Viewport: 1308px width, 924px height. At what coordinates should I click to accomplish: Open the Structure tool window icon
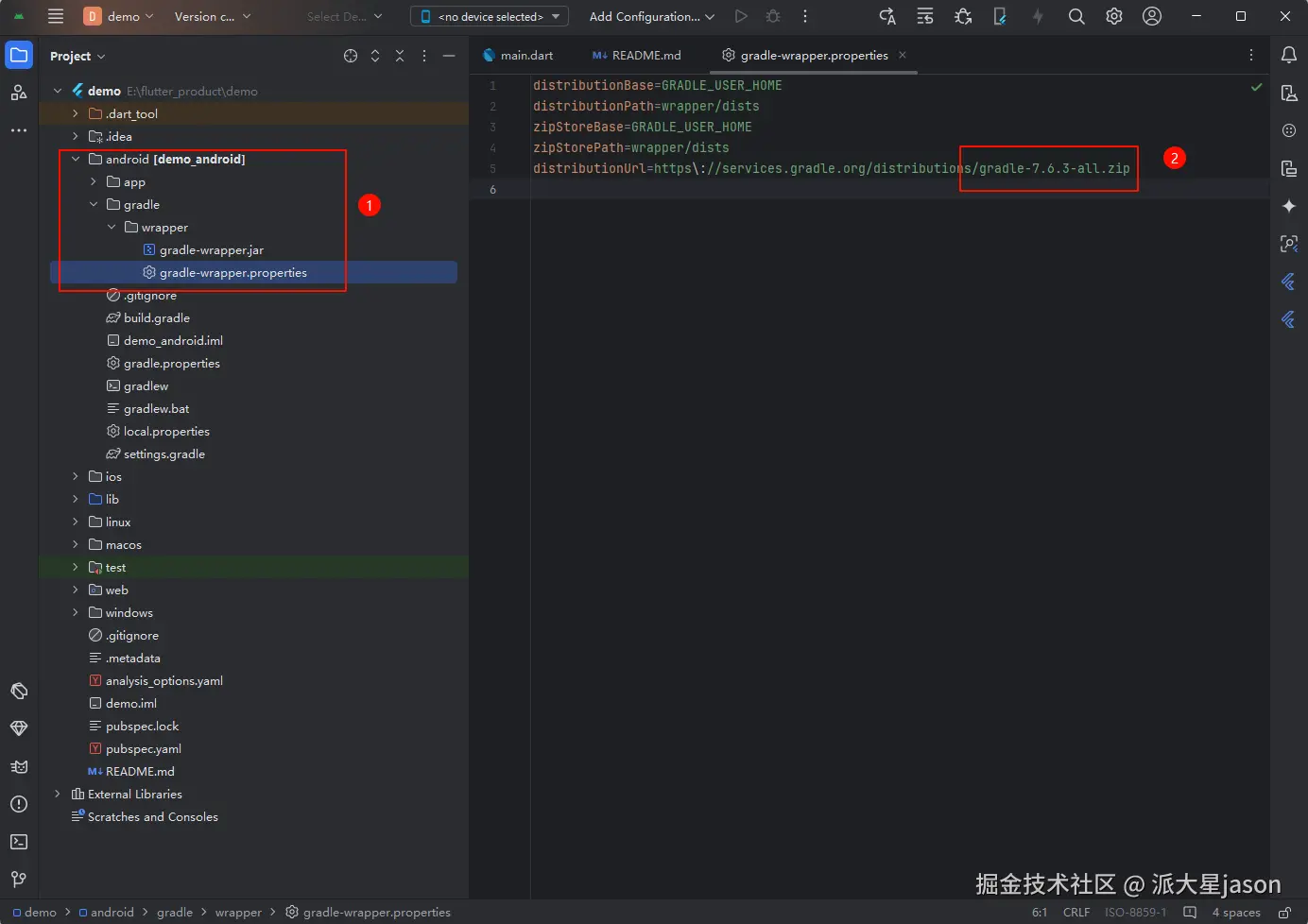[19, 93]
